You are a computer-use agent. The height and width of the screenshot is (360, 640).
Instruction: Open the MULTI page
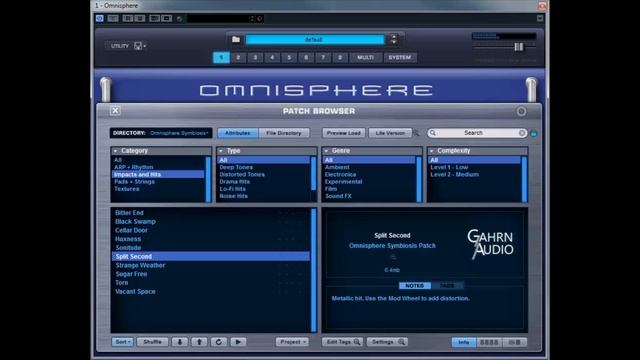[365, 58]
